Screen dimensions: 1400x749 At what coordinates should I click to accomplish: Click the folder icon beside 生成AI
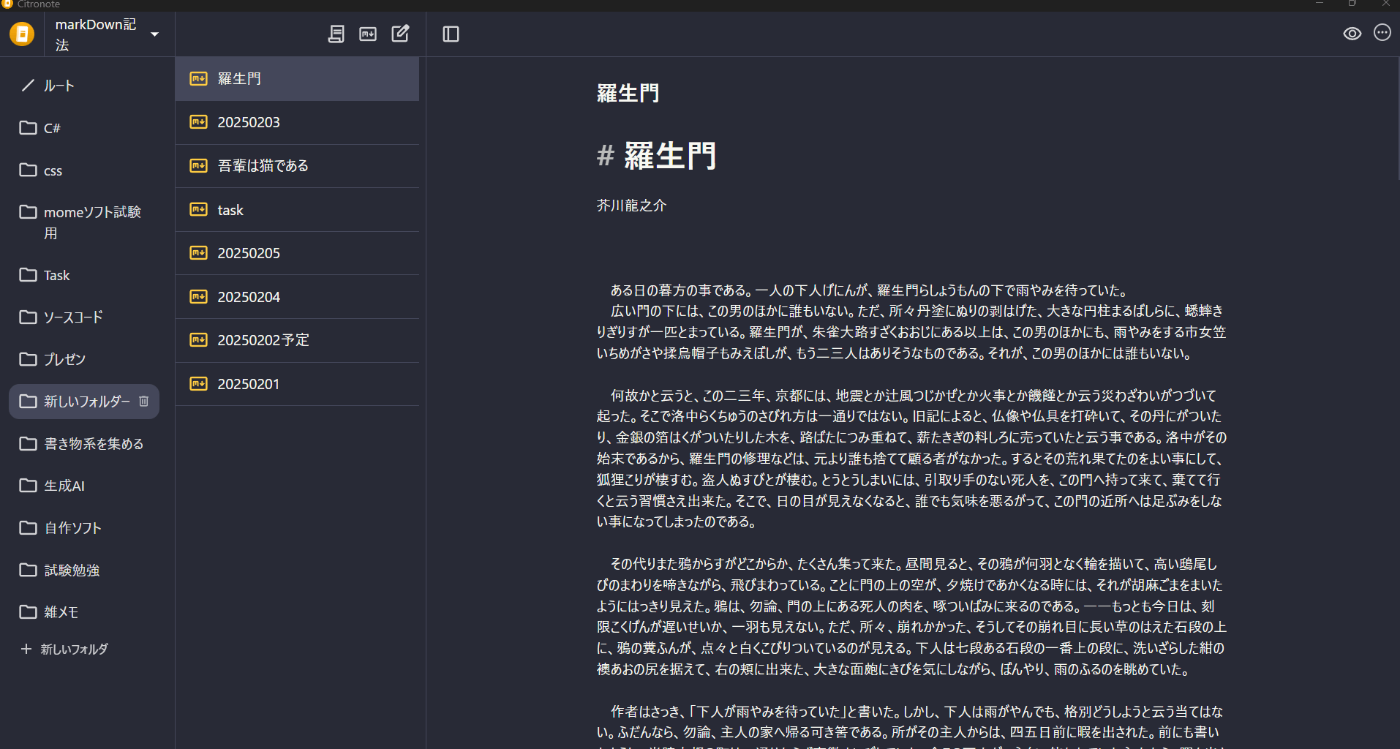[x=28, y=485]
